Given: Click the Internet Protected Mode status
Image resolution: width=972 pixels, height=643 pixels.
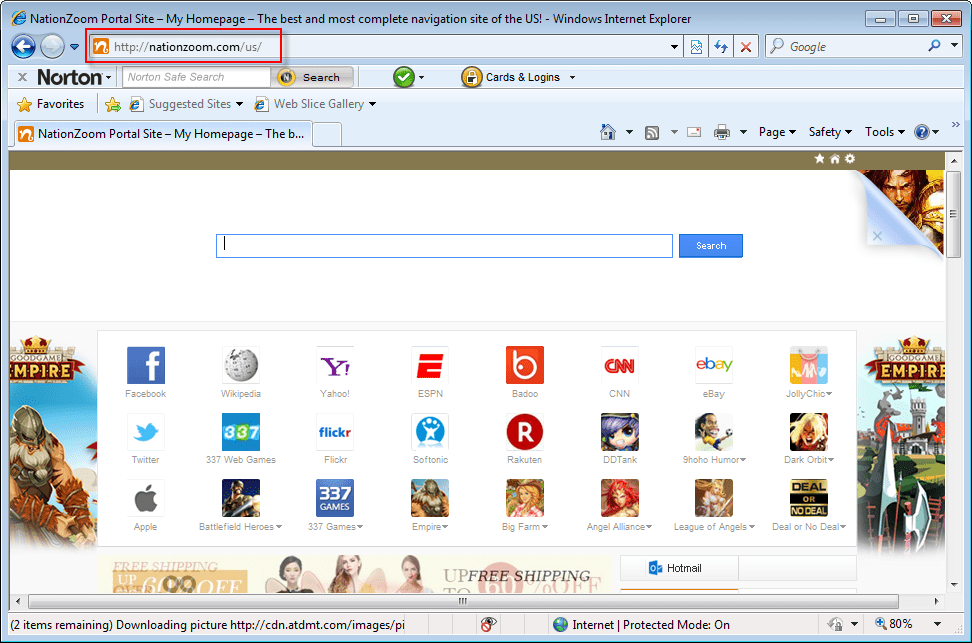Looking at the screenshot, I should [642, 624].
